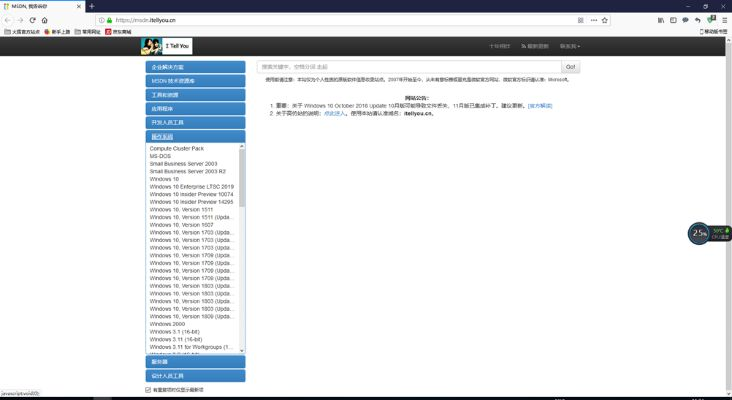Expand the MSDN 技术资源库 panel
Image resolution: width=732 pixels, height=400 pixels.
click(195, 81)
